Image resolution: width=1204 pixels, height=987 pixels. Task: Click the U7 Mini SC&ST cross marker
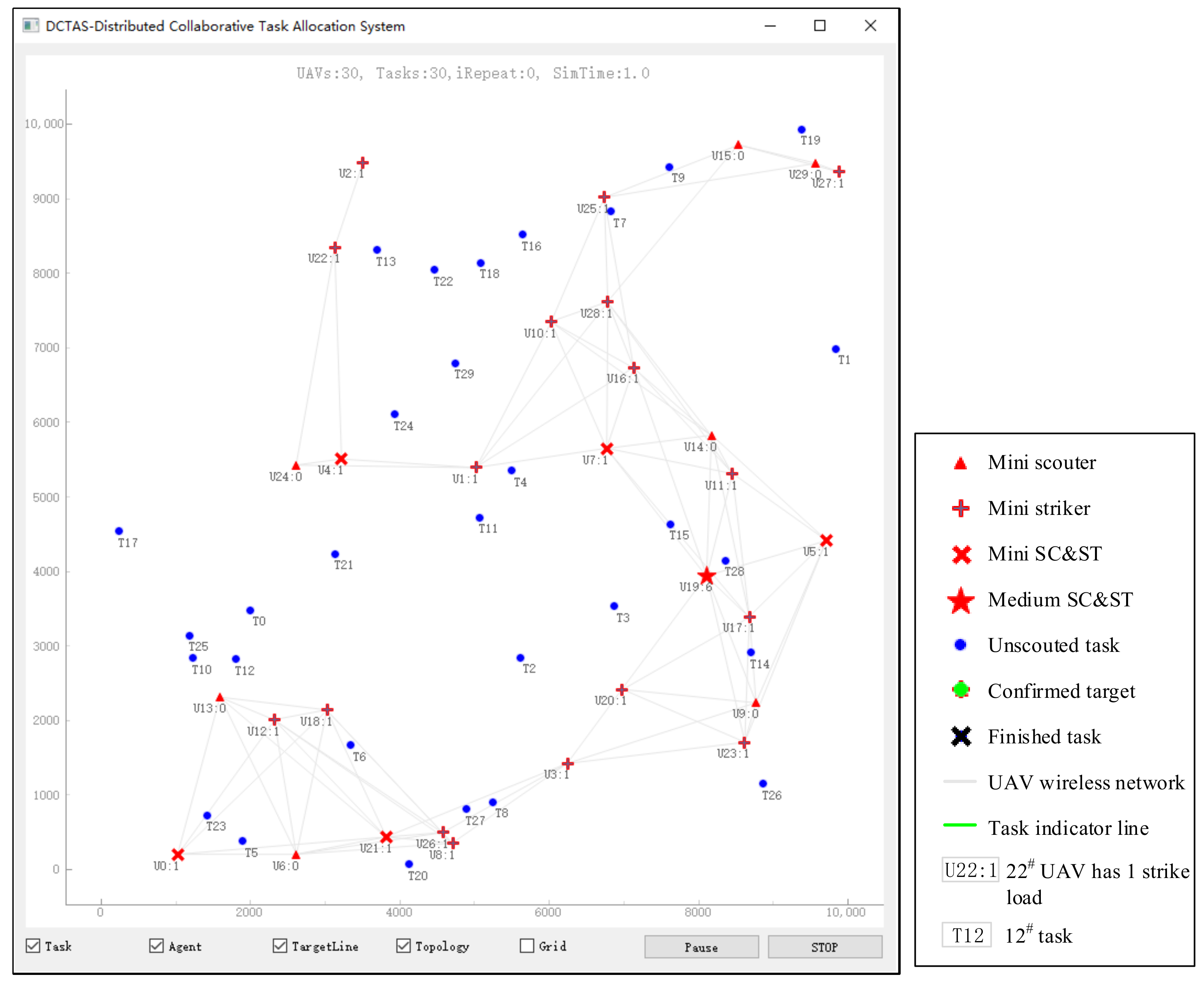tap(607, 449)
